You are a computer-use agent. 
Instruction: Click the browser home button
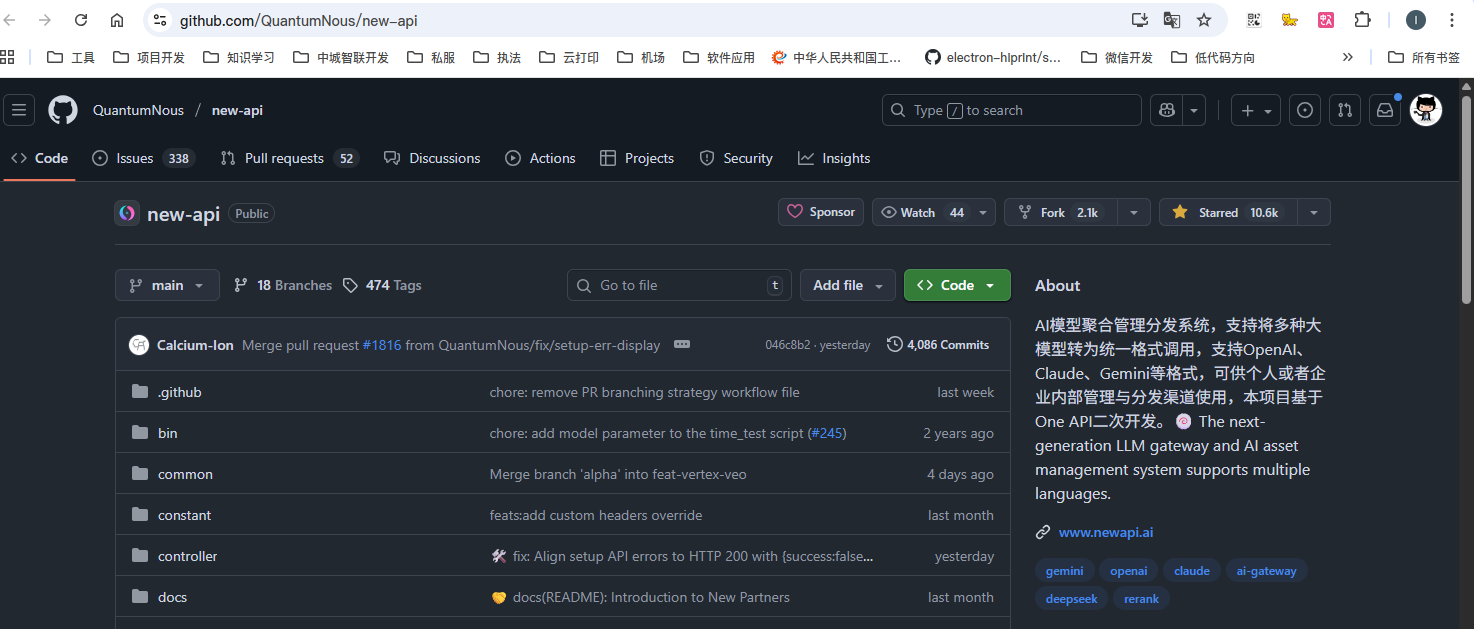(x=117, y=20)
